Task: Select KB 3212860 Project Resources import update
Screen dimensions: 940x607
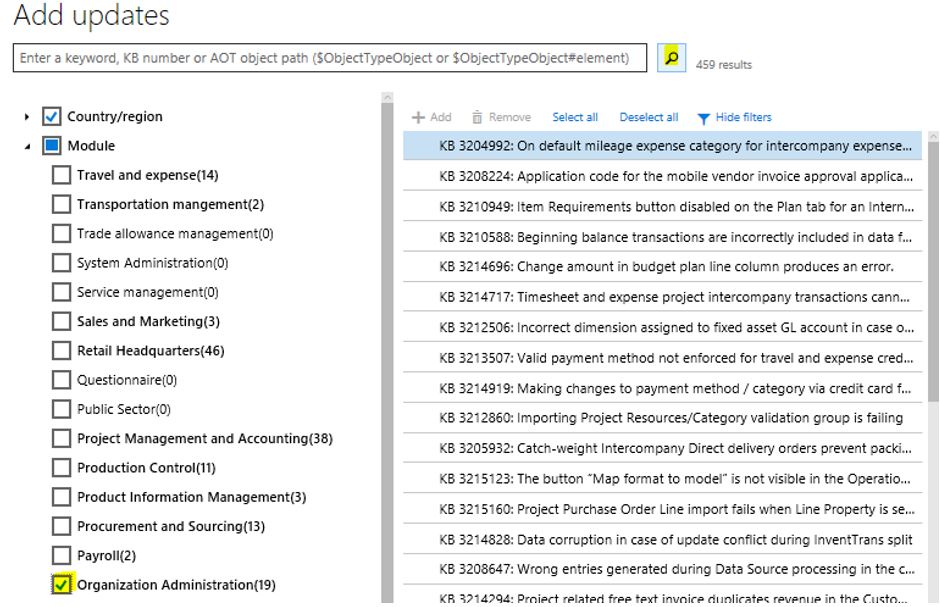Action: [670, 418]
